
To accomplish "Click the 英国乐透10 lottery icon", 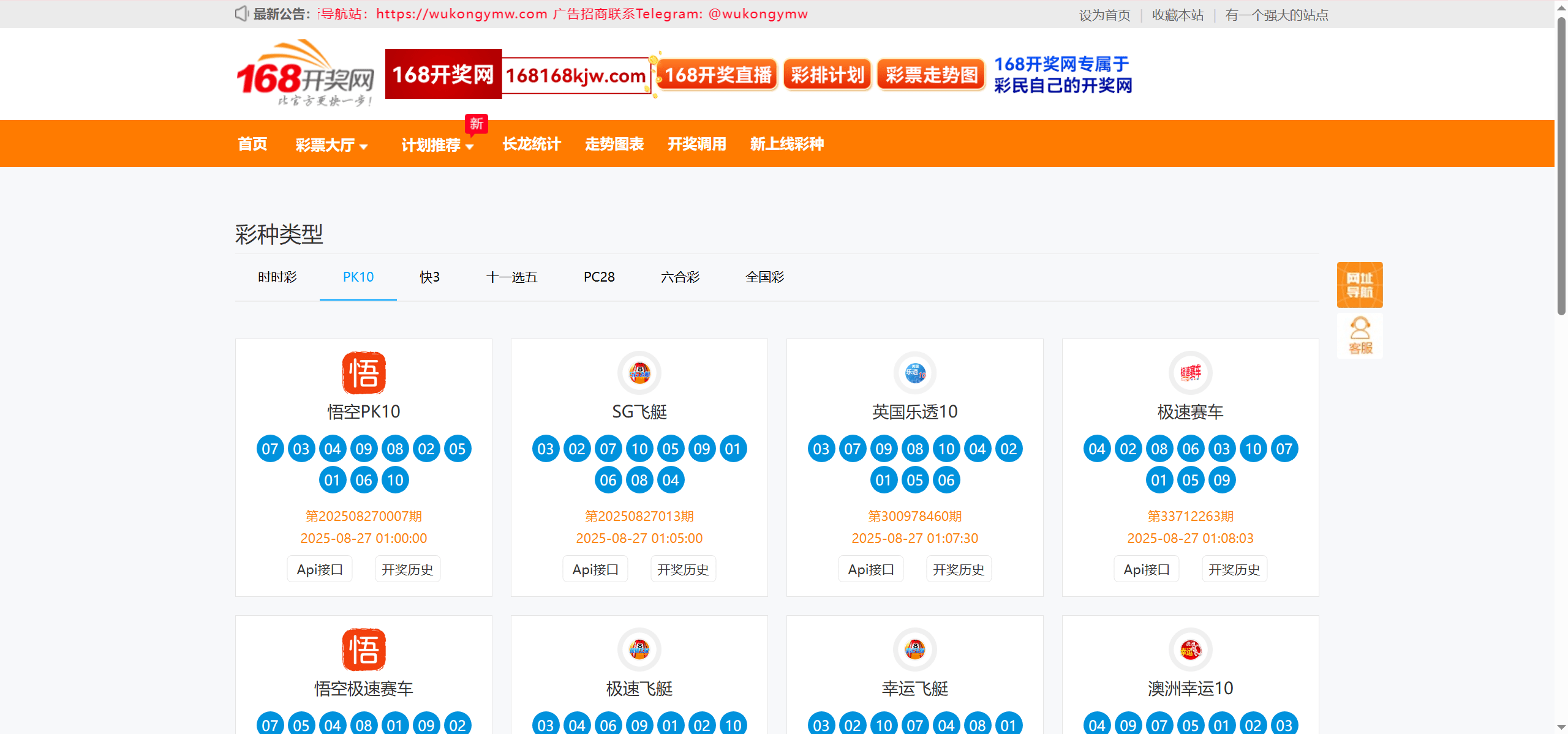I will point(914,373).
